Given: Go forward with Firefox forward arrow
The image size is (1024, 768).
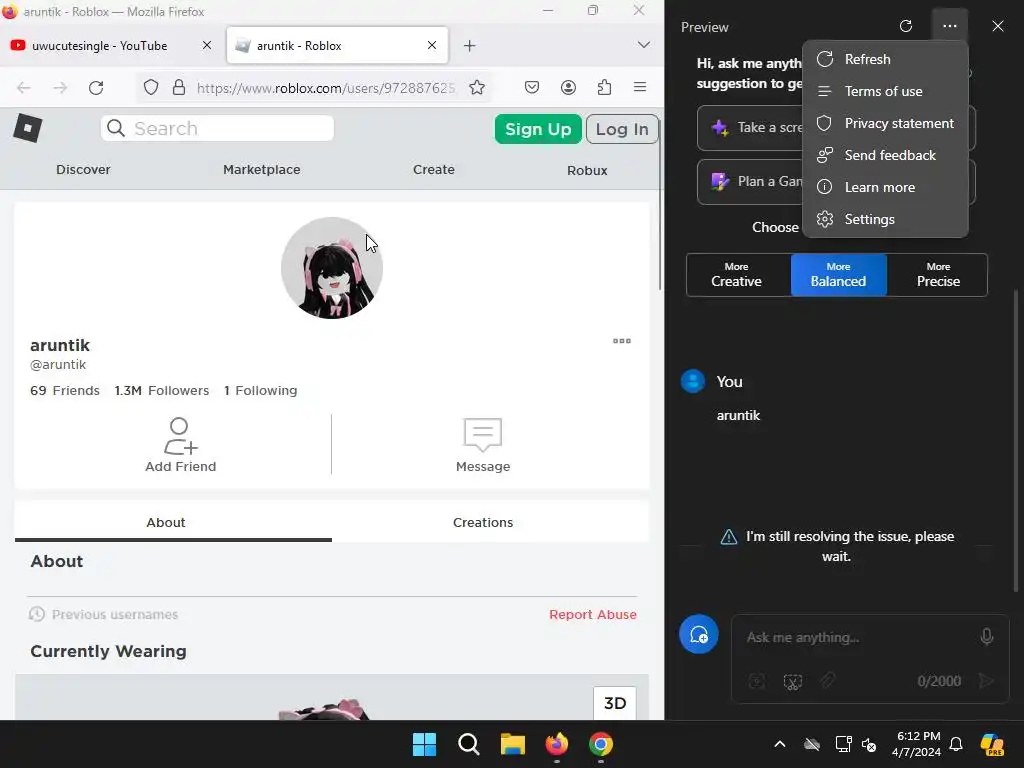Looking at the screenshot, I should point(60,88).
